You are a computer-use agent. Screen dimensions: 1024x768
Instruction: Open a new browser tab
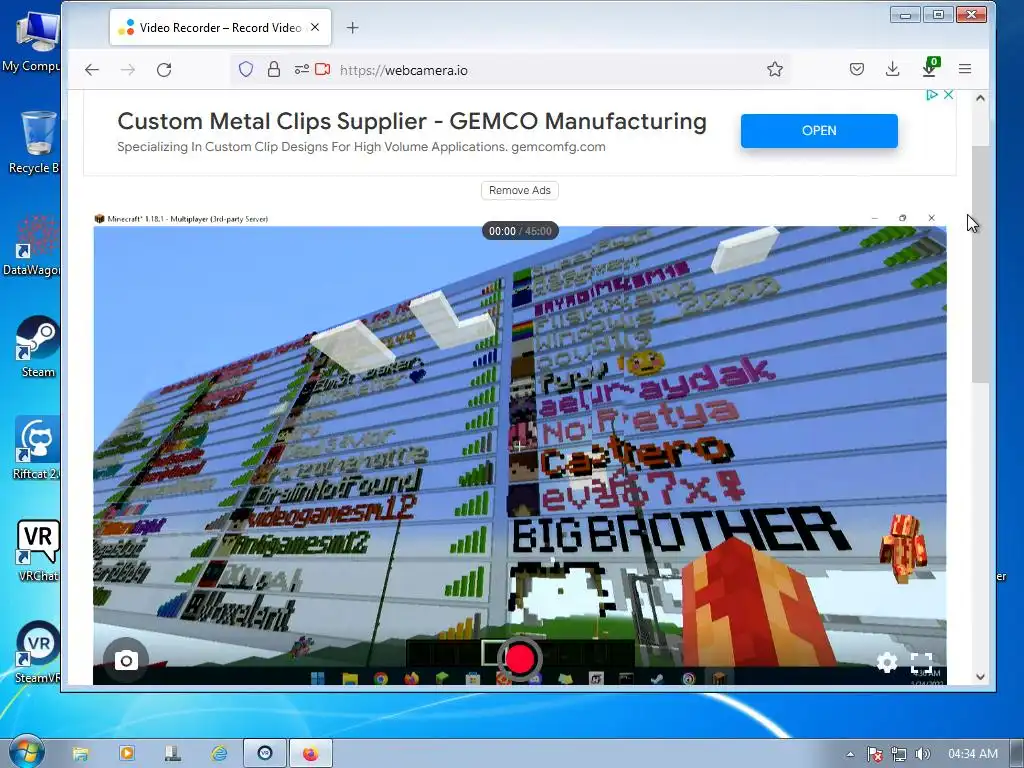(353, 27)
